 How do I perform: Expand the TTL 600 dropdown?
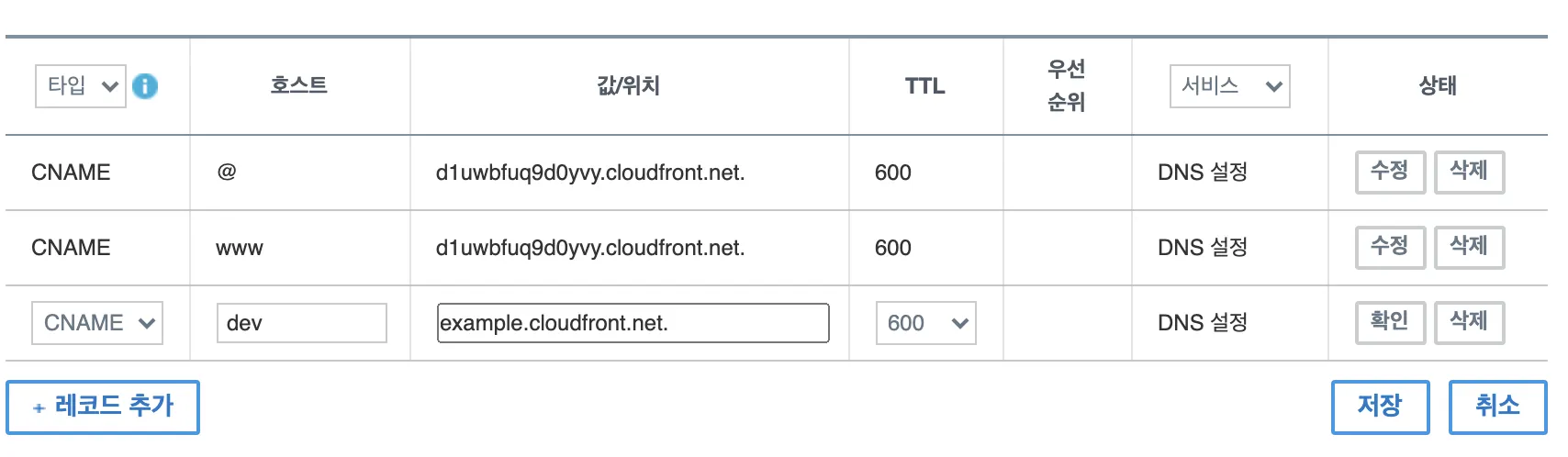tap(925, 323)
